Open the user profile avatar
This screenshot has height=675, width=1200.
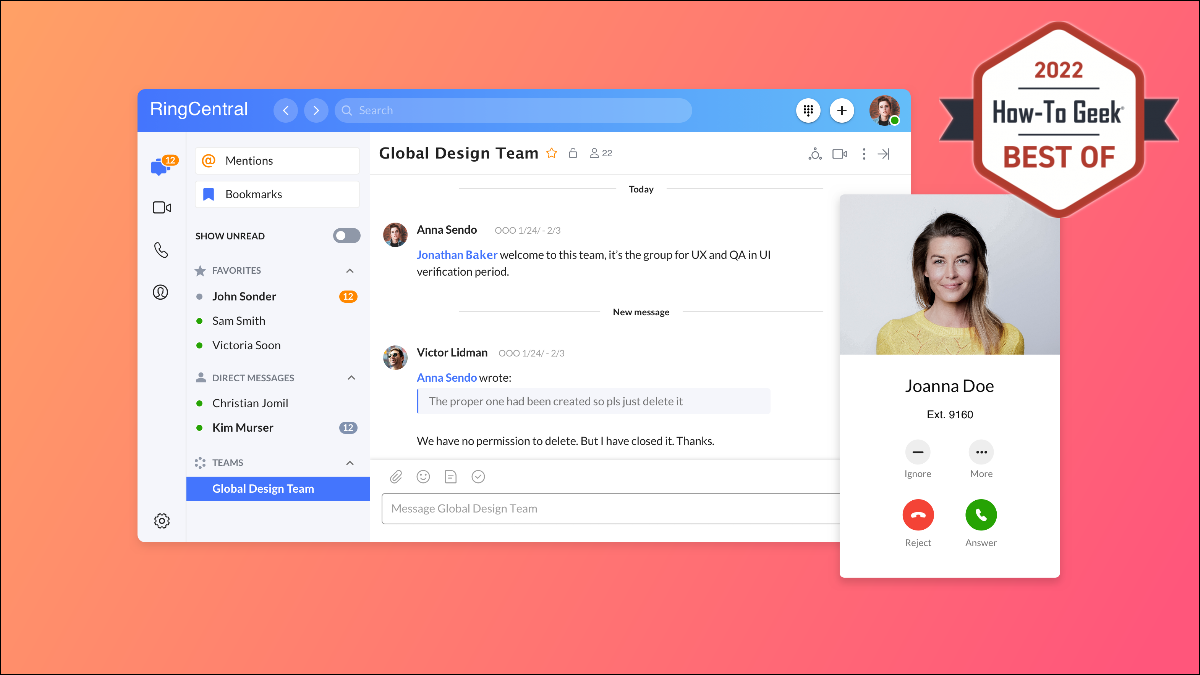point(884,110)
